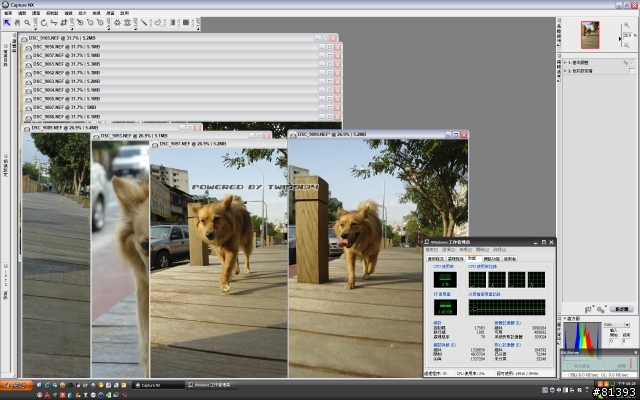The height and width of the screenshot is (400, 640).
Task: Click the DSC_9099.NEF window title bar
Action: point(378,134)
